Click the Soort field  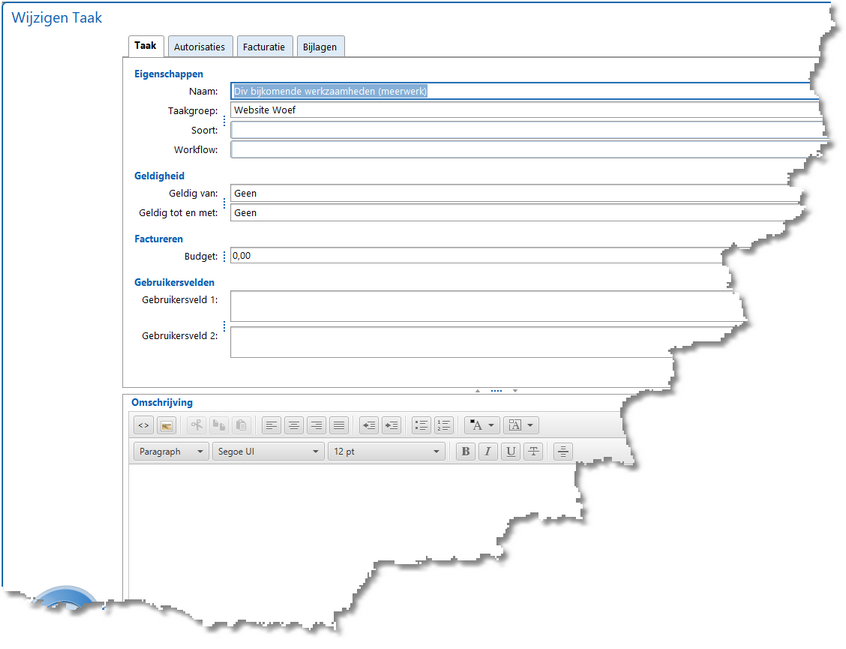tap(527, 130)
